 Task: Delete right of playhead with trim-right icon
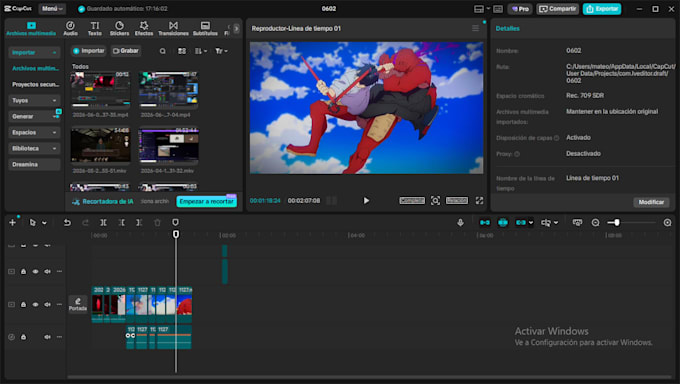[139, 223]
